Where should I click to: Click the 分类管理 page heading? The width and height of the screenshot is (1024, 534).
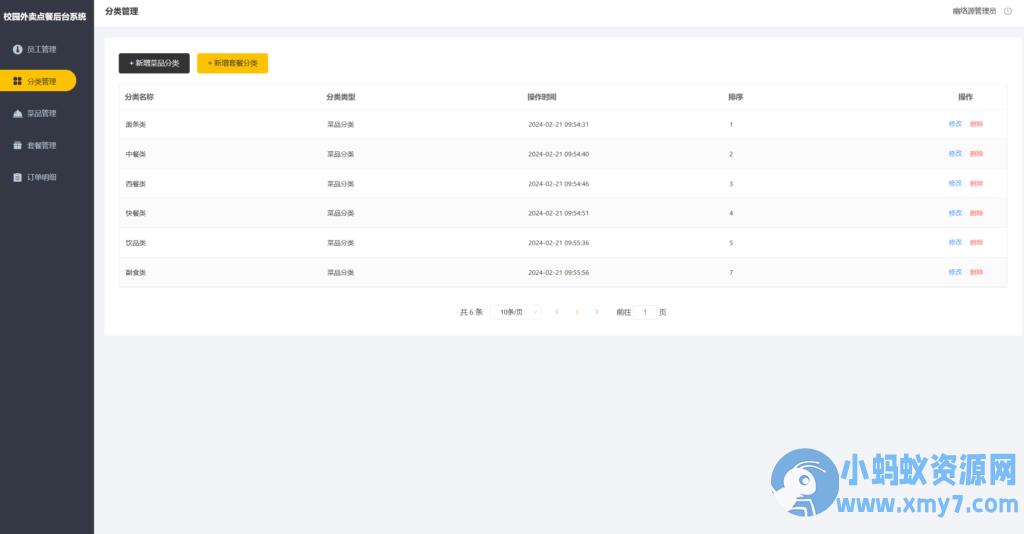point(121,11)
